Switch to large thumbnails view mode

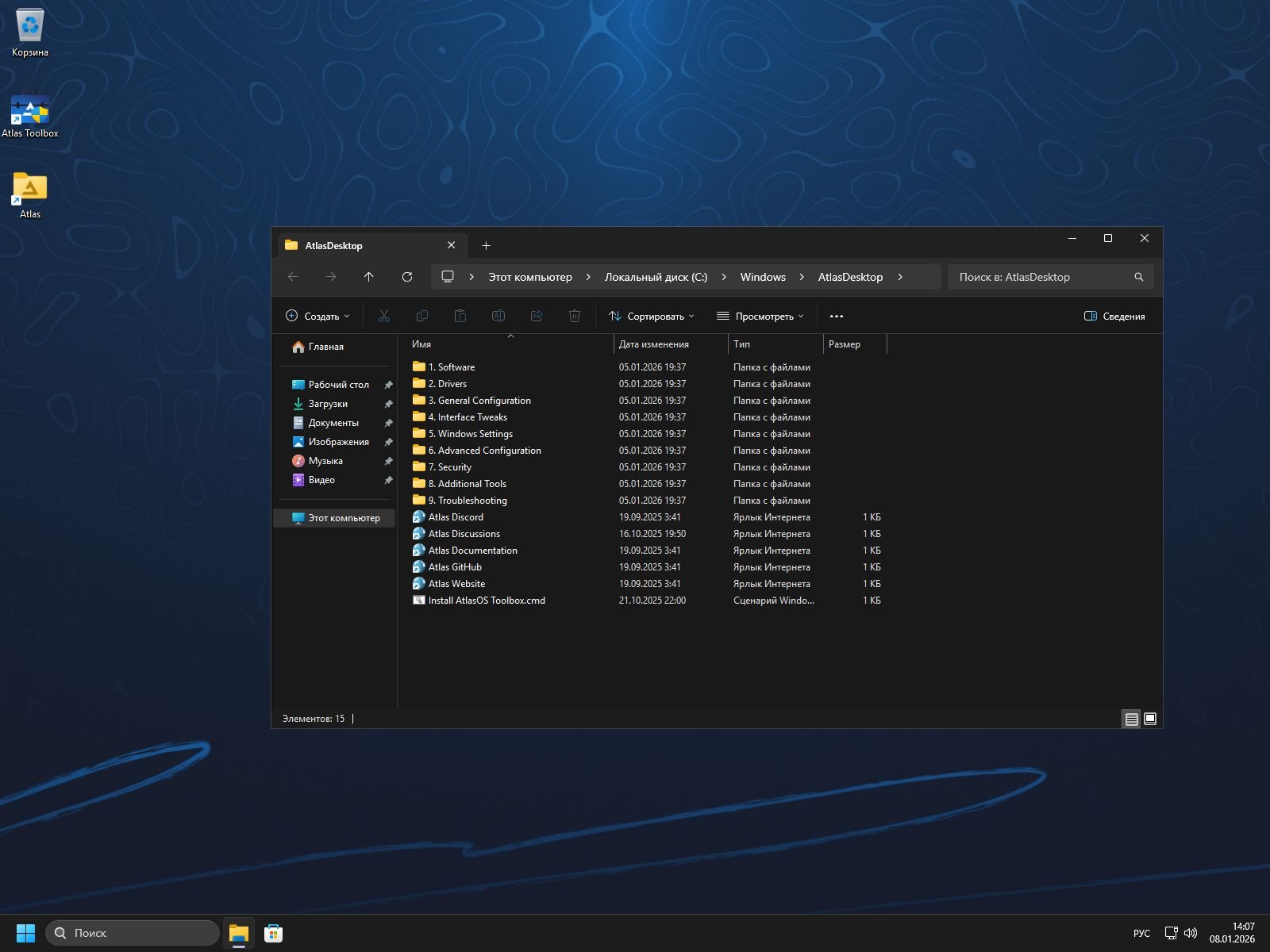[x=1150, y=719]
